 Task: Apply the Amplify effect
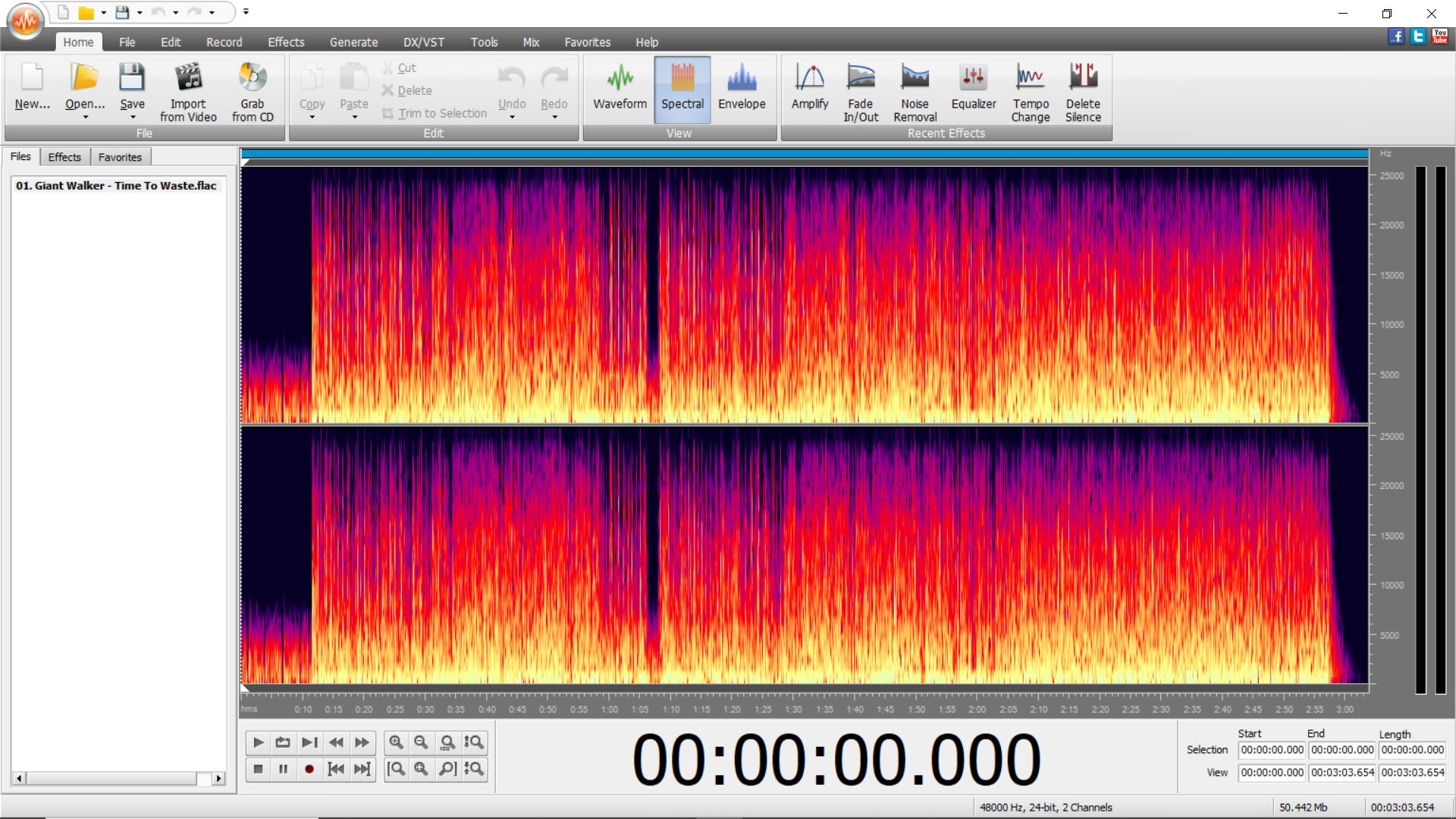pyautogui.click(x=810, y=87)
